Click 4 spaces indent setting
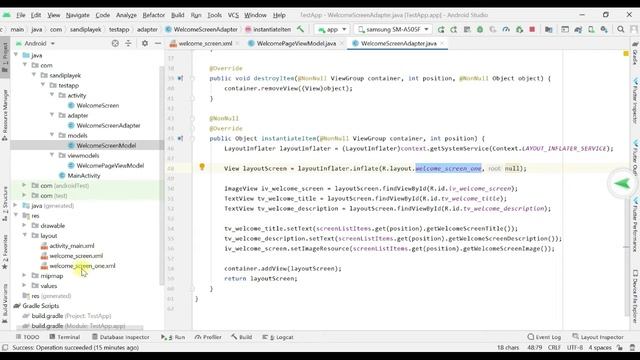The height and width of the screenshot is (360, 640). click(x=600, y=348)
